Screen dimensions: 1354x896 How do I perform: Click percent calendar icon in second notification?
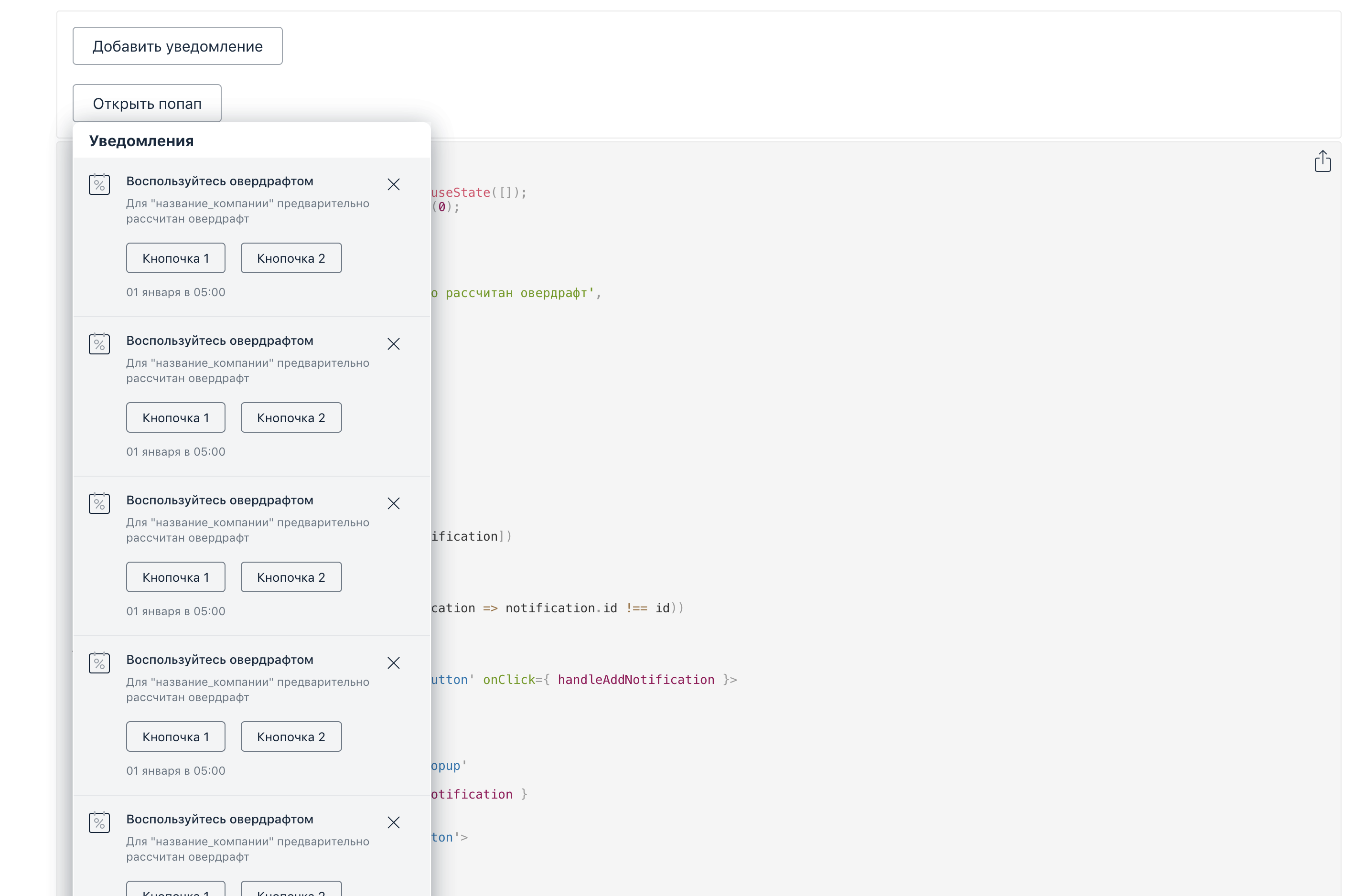99,344
